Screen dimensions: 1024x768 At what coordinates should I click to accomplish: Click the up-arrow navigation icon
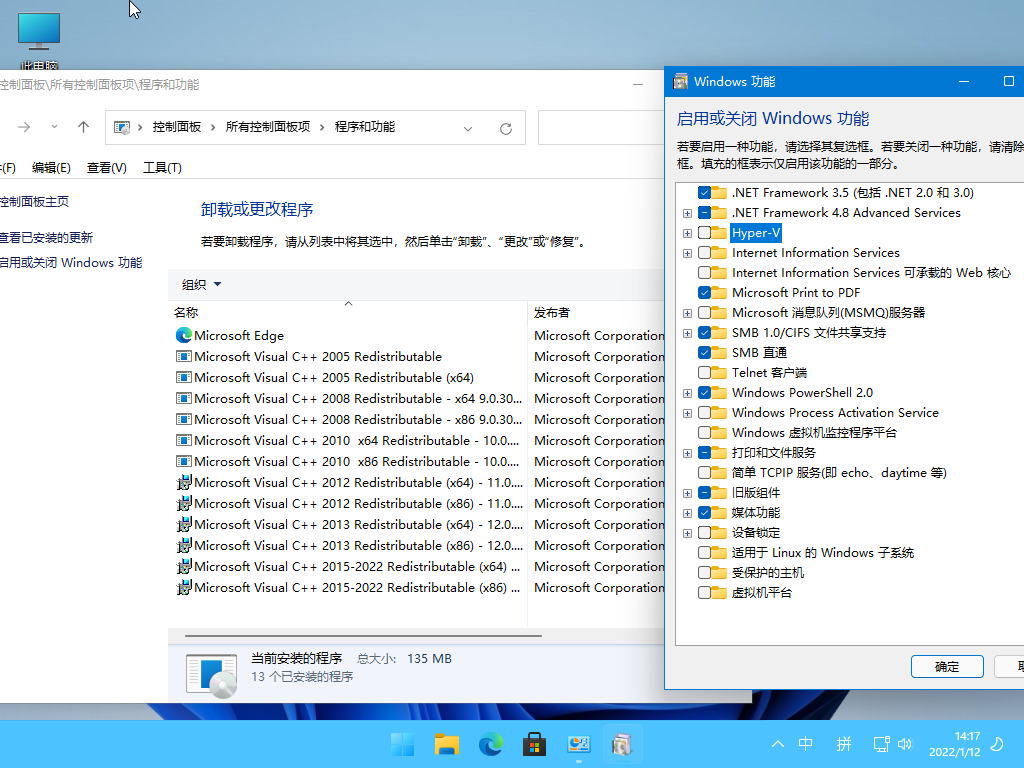(84, 127)
